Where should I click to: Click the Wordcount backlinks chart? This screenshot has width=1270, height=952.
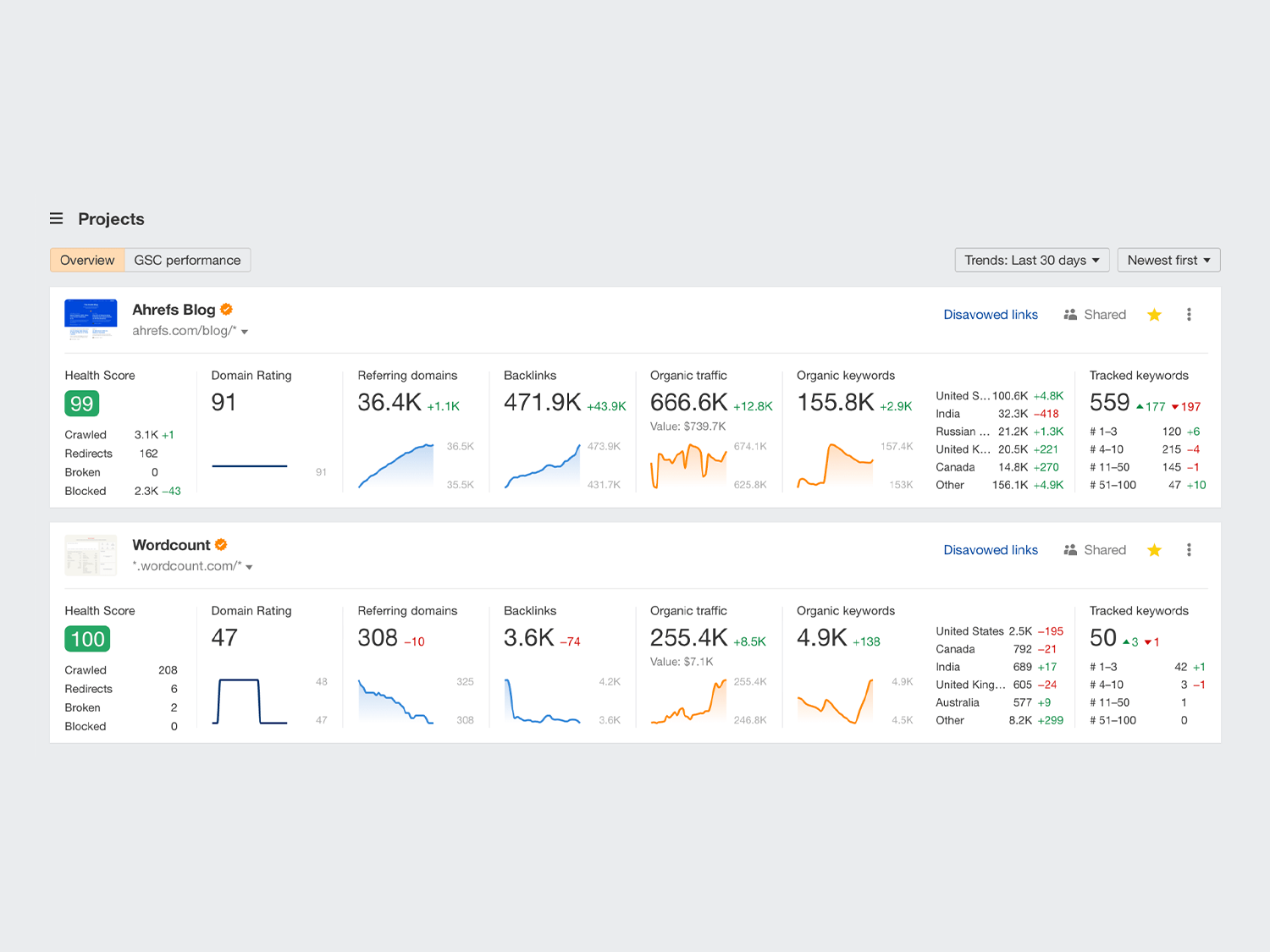(x=543, y=701)
